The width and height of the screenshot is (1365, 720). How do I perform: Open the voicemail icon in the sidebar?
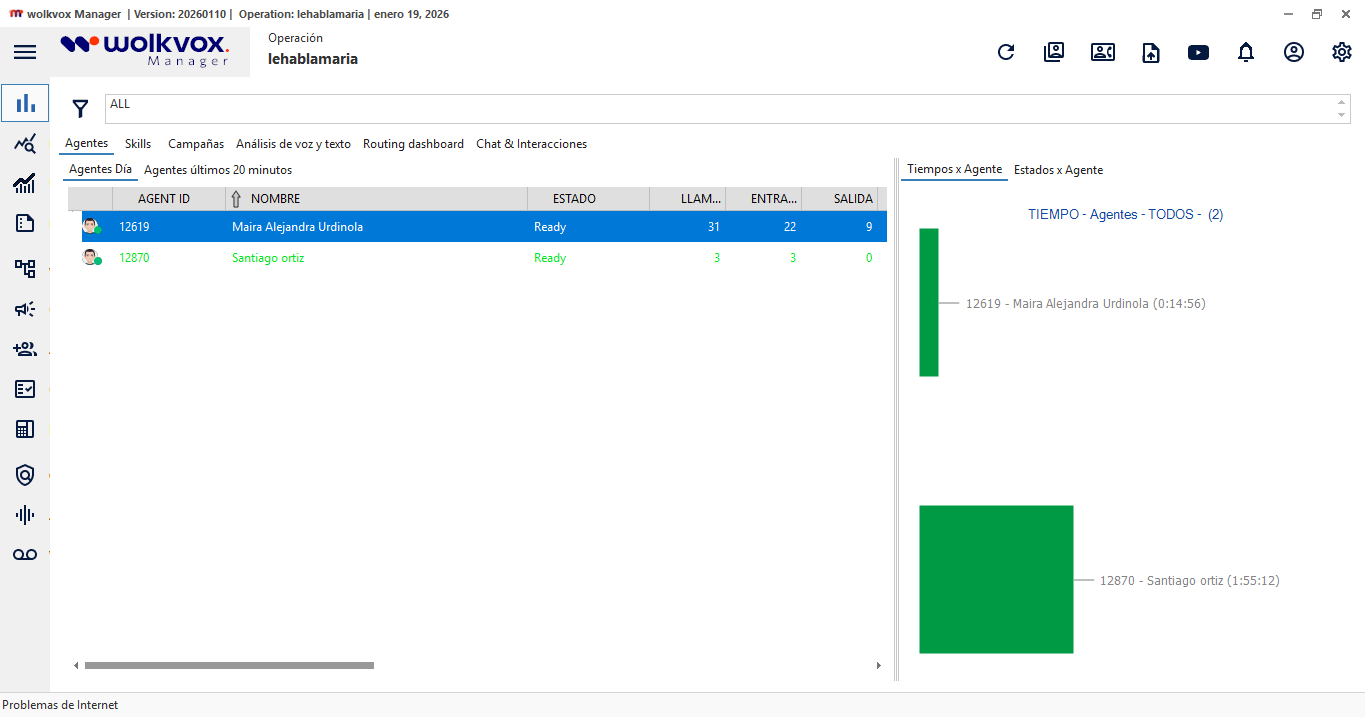pyautogui.click(x=25, y=555)
